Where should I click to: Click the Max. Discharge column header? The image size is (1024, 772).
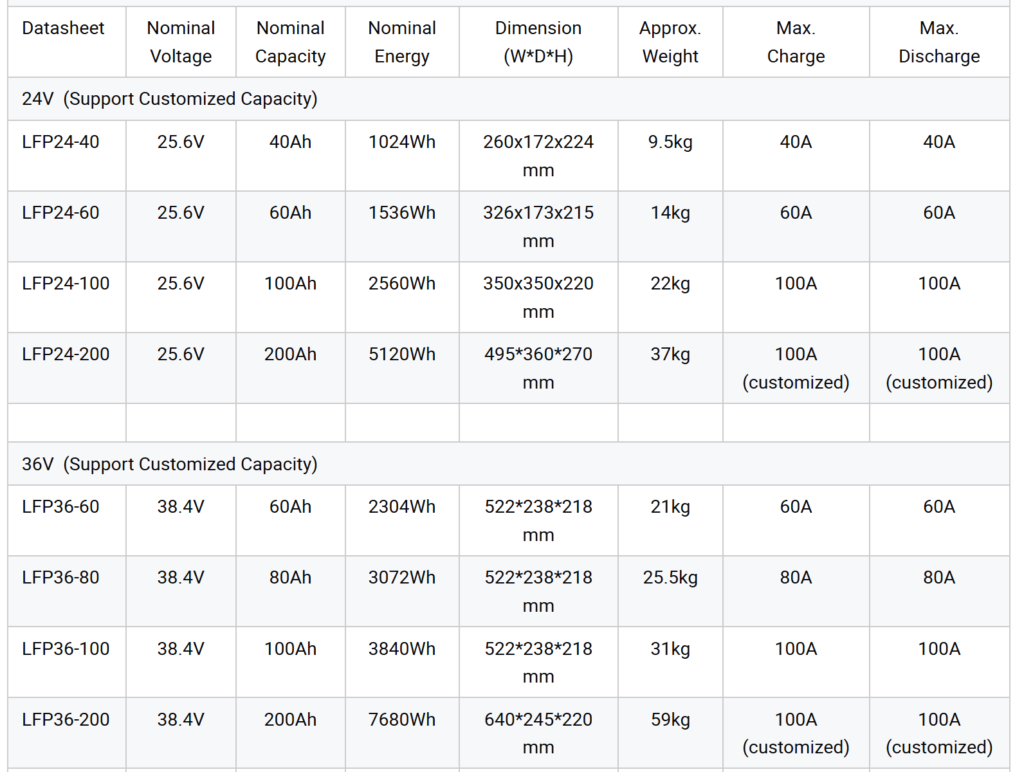pos(939,42)
